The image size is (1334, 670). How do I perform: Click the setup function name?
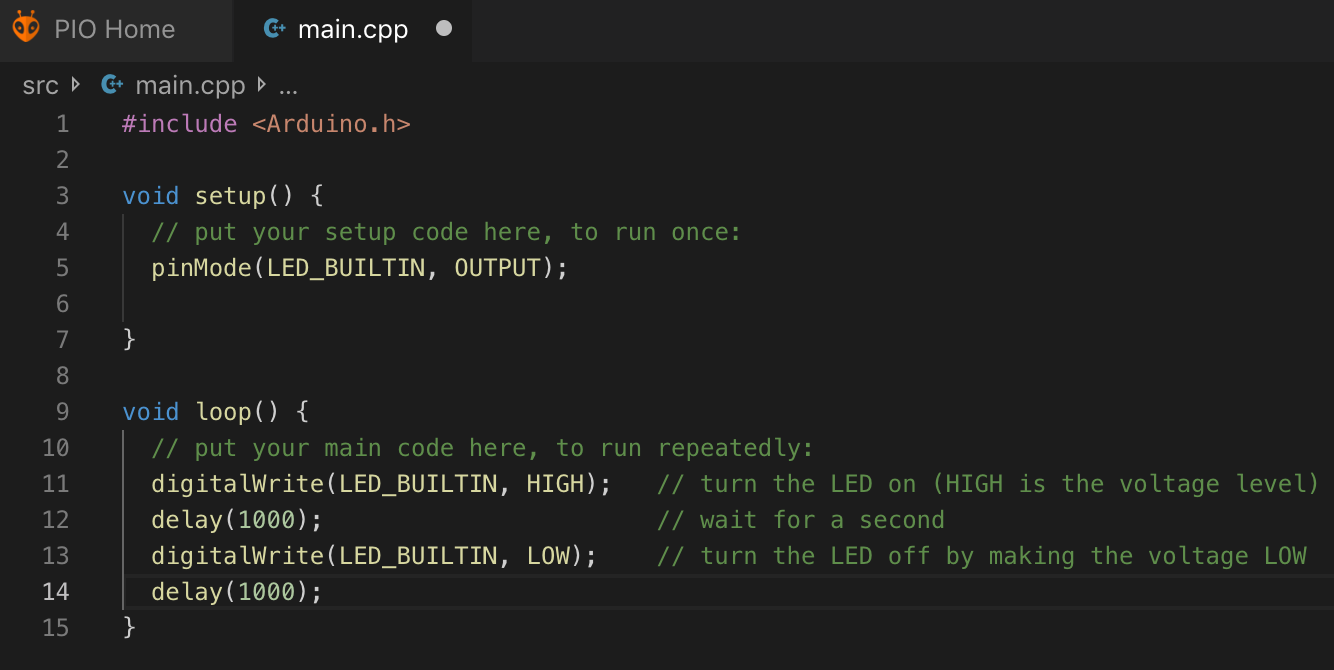point(230,196)
